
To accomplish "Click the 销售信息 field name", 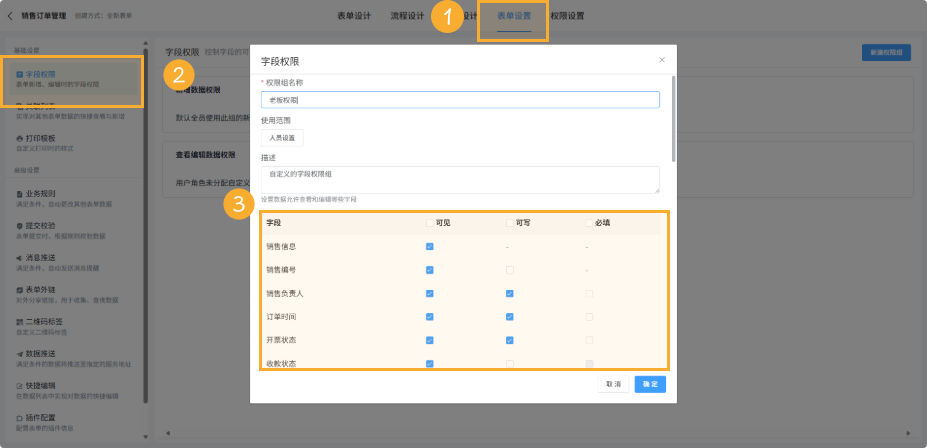I will pyautogui.click(x=280, y=246).
